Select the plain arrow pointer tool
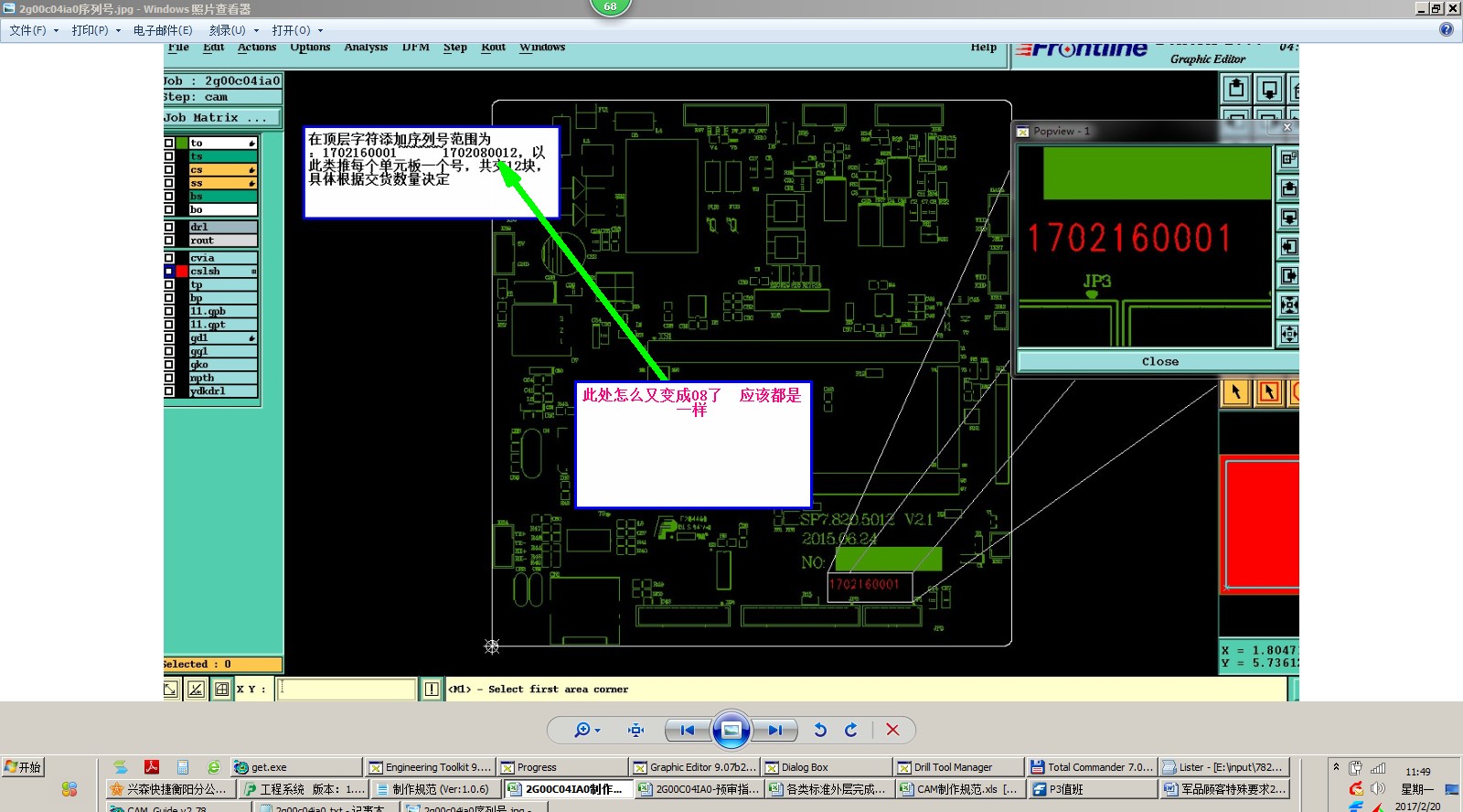This screenshot has height=812, width=1463. click(1236, 392)
